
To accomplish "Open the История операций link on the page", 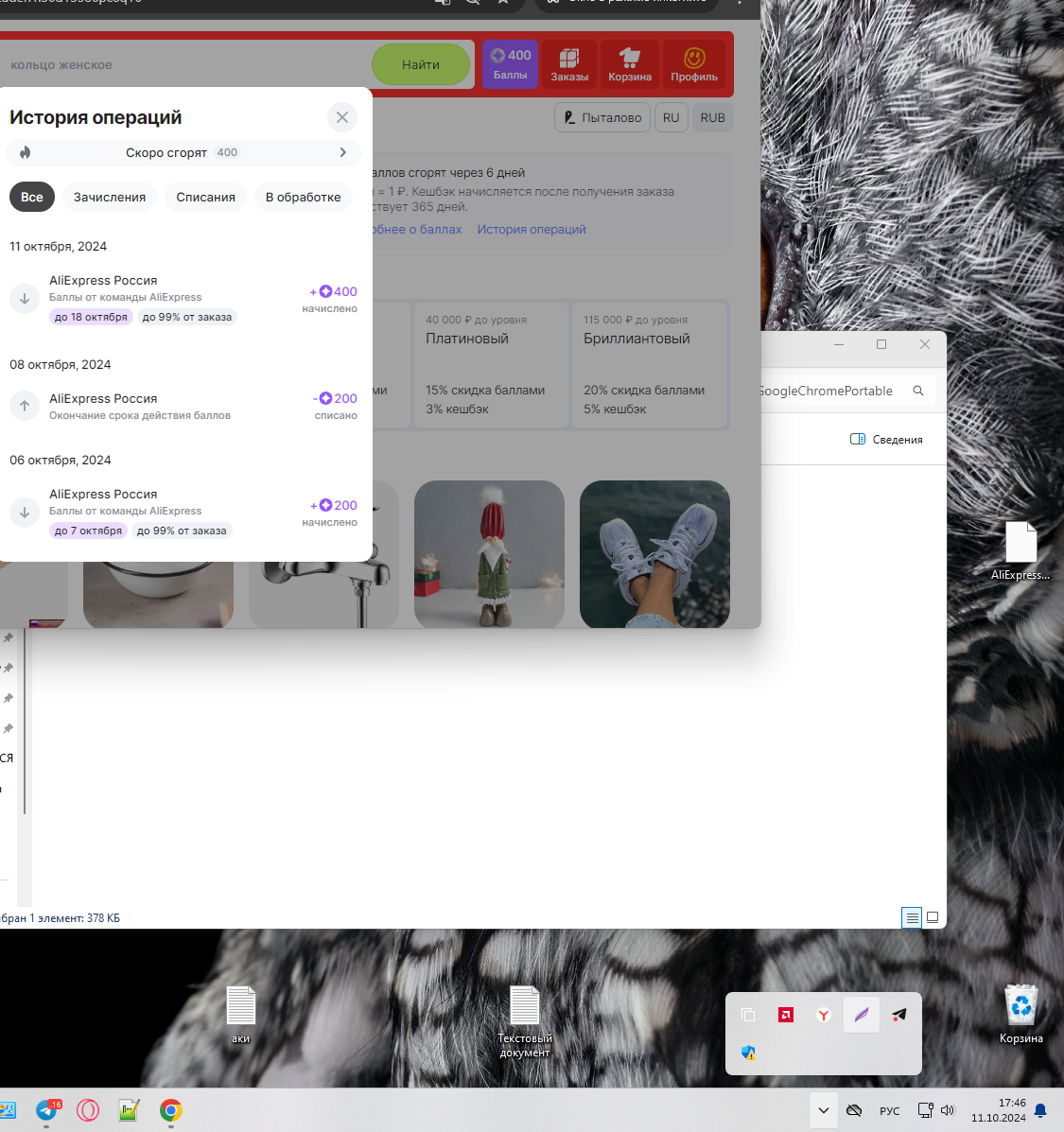I will click(x=532, y=230).
